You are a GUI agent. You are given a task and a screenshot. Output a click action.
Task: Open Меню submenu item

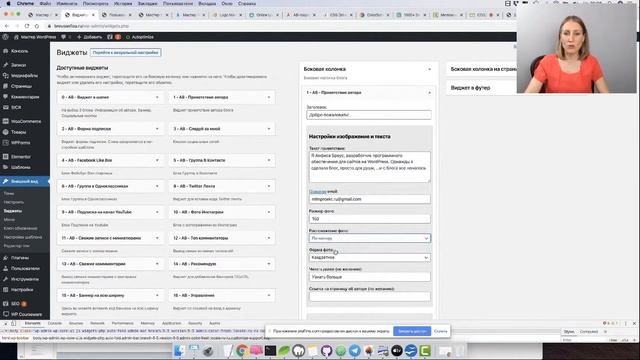tap(9, 220)
